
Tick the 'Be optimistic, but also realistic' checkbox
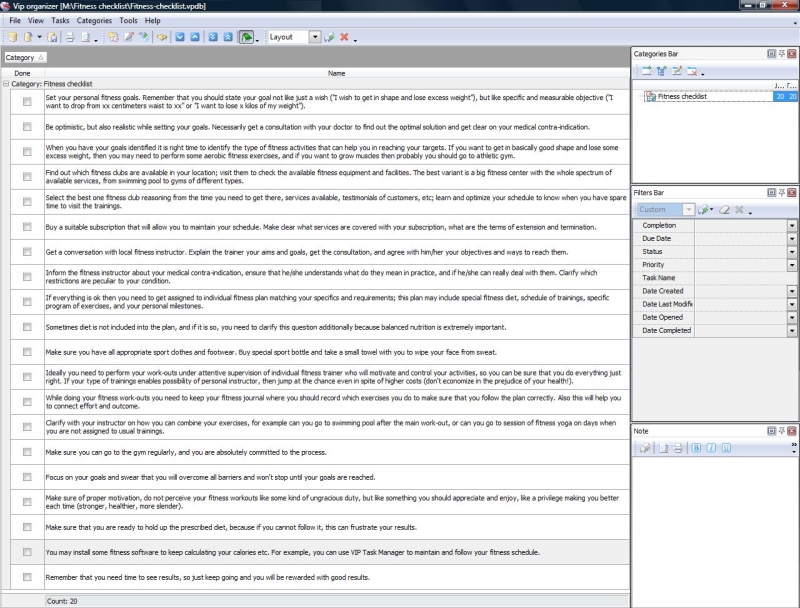(x=27, y=128)
